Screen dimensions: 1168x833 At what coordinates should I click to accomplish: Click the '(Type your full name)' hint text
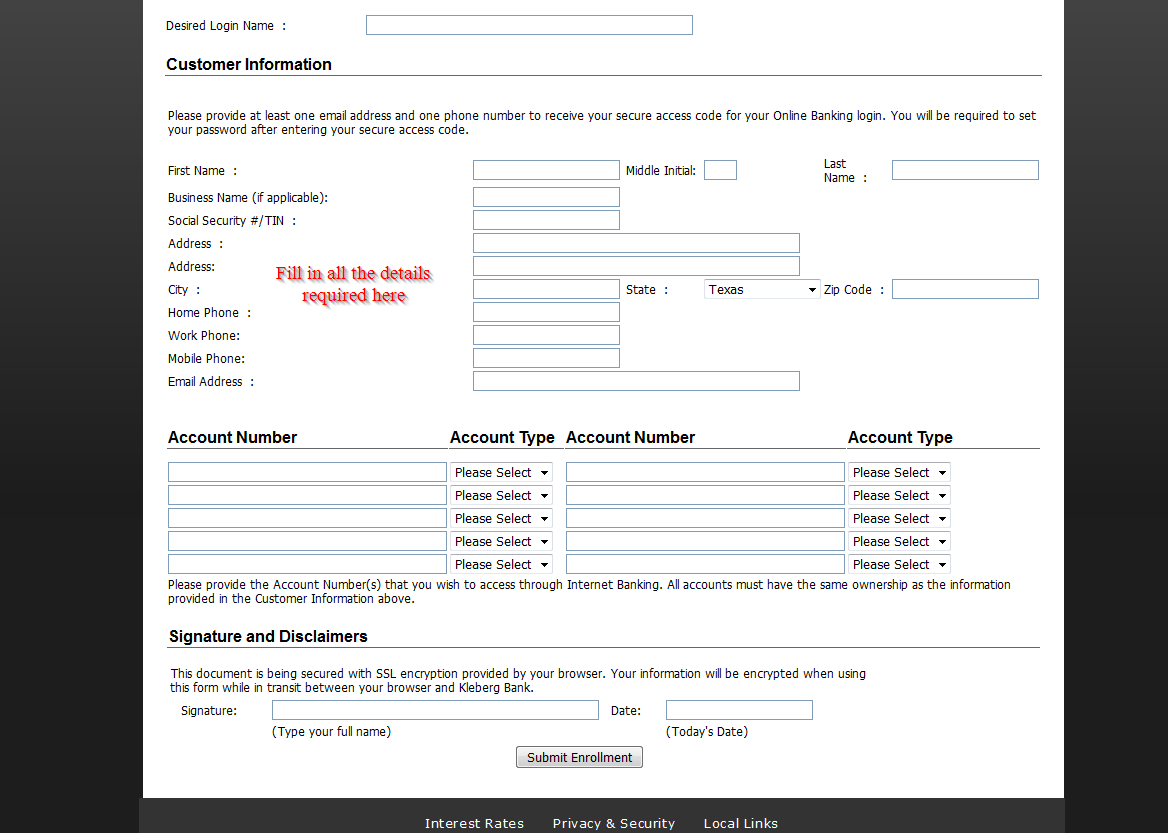(331, 732)
